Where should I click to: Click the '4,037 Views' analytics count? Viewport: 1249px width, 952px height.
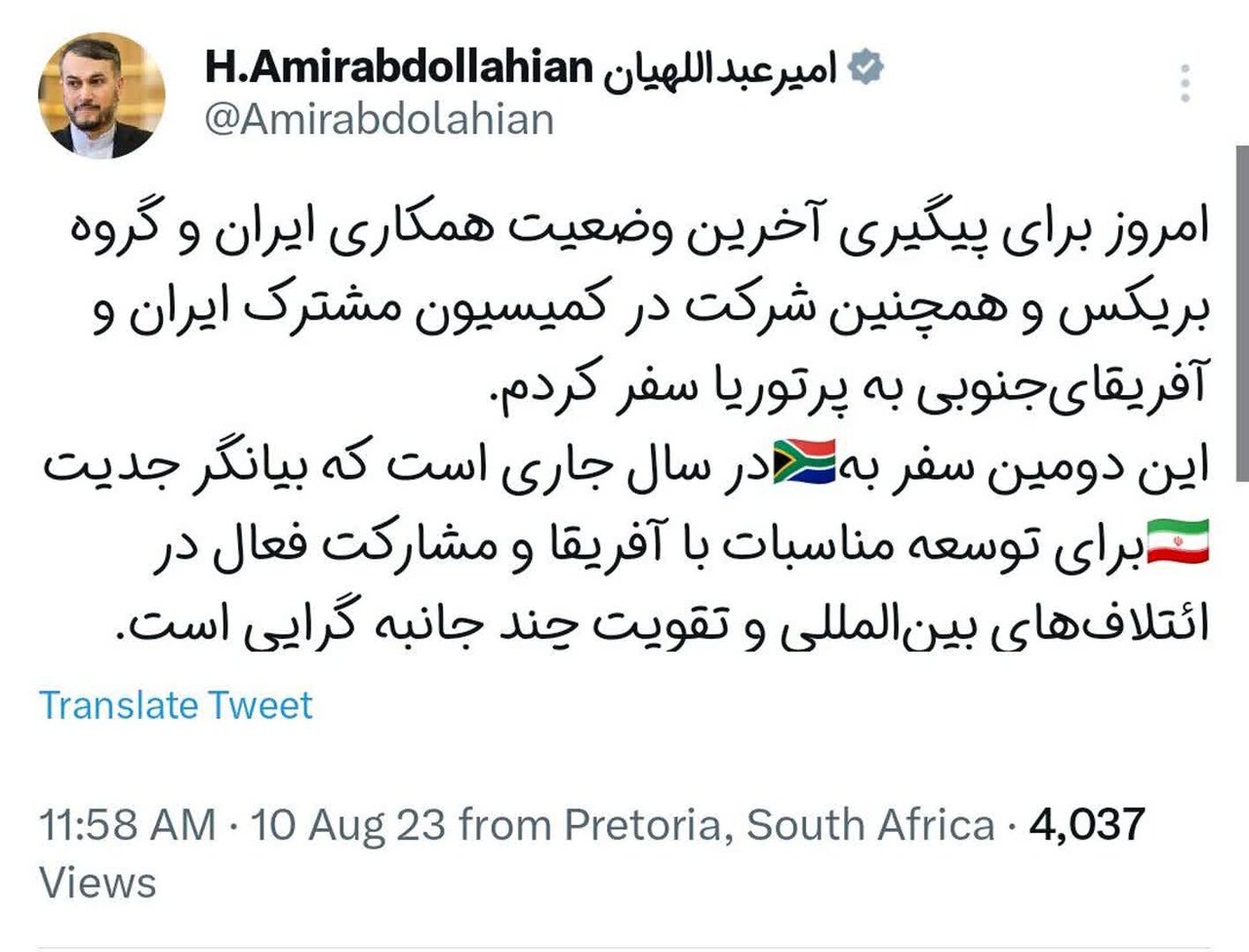pyautogui.click(x=1085, y=824)
